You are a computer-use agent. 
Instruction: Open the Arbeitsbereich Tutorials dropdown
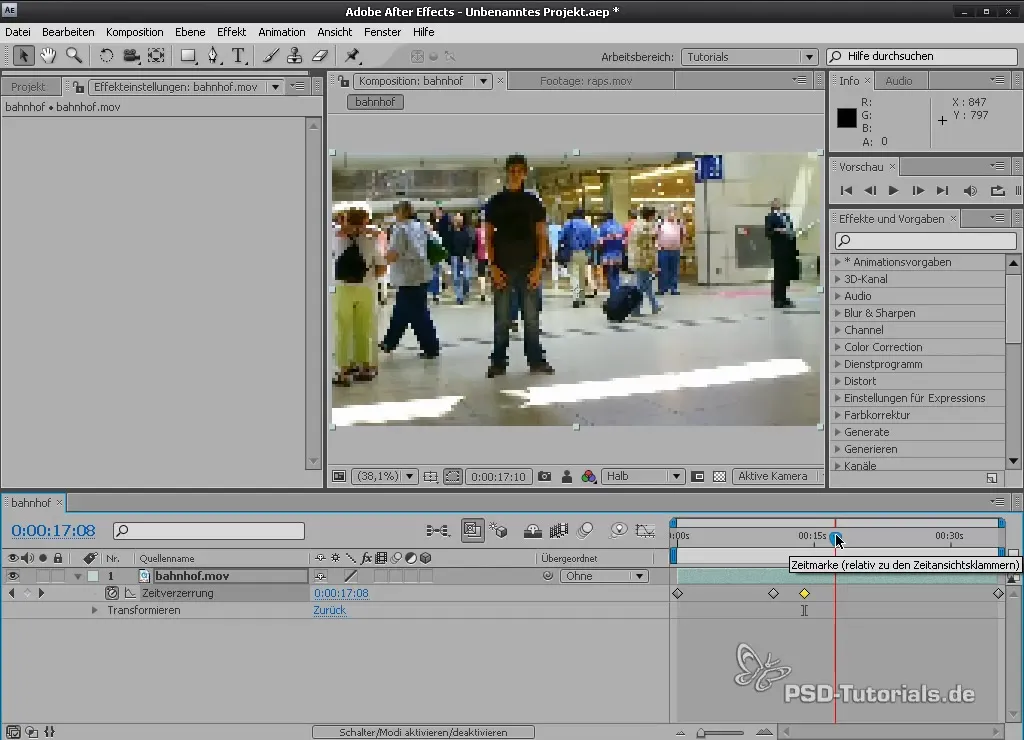pyautogui.click(x=749, y=57)
